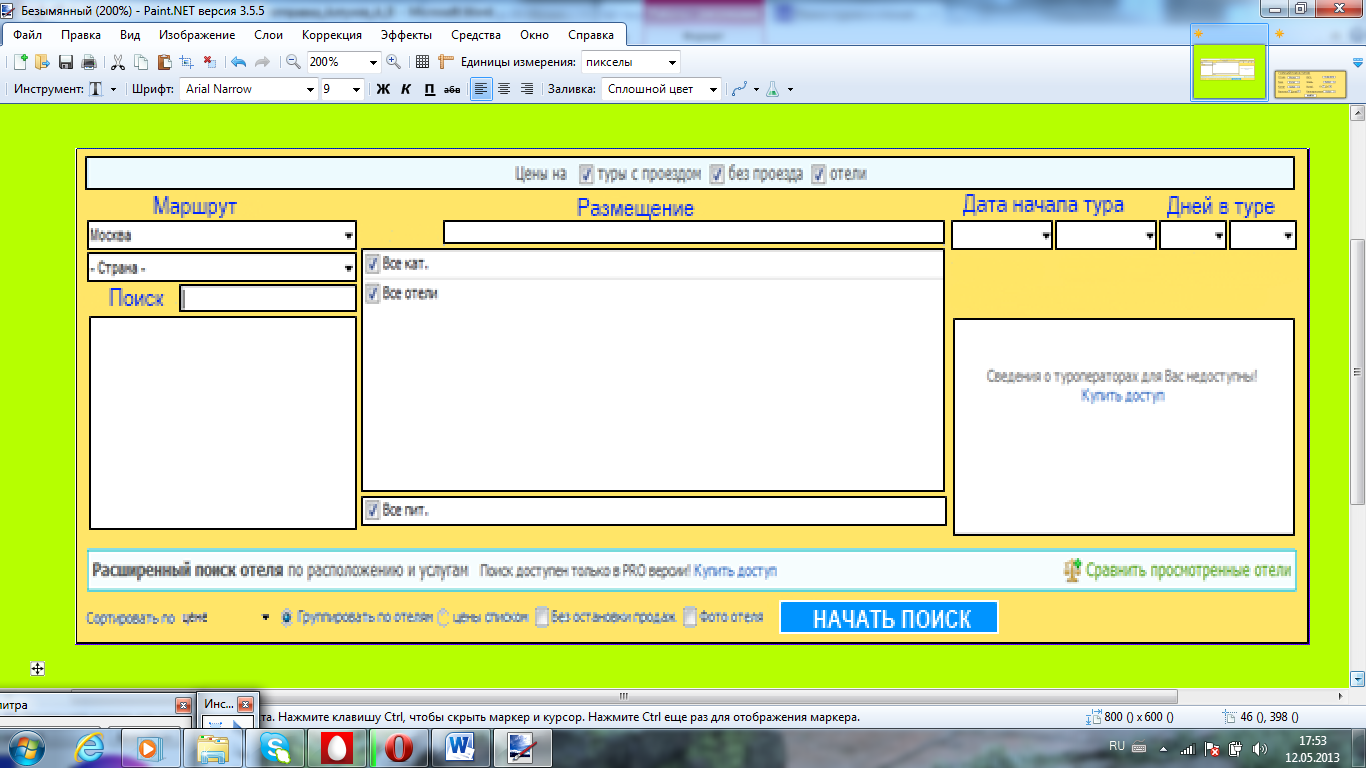Click the Windows Start button
Image resolution: width=1366 pixels, height=768 pixels.
click(27, 747)
